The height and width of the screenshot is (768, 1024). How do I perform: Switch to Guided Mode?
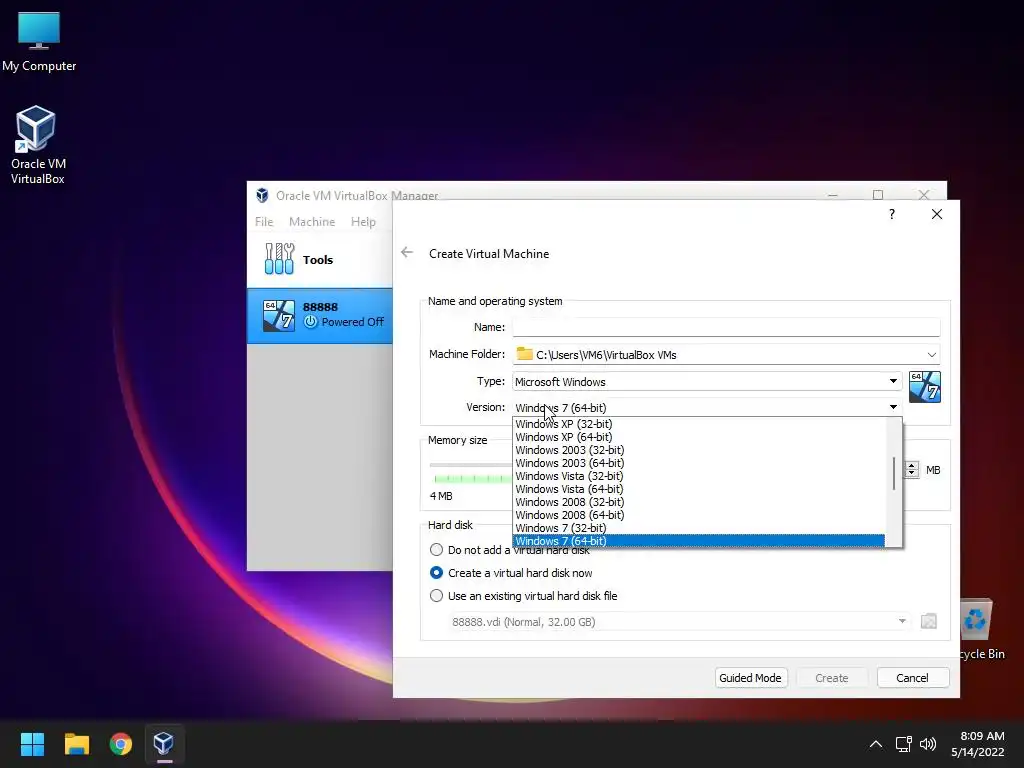click(x=750, y=678)
